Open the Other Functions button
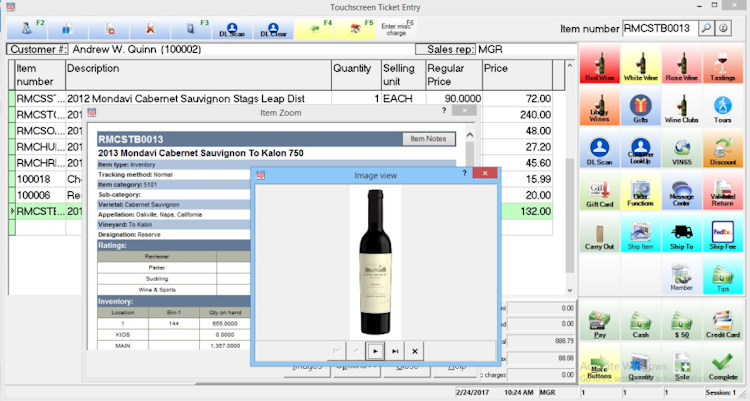This screenshot has width=750, height=401. coord(641,190)
